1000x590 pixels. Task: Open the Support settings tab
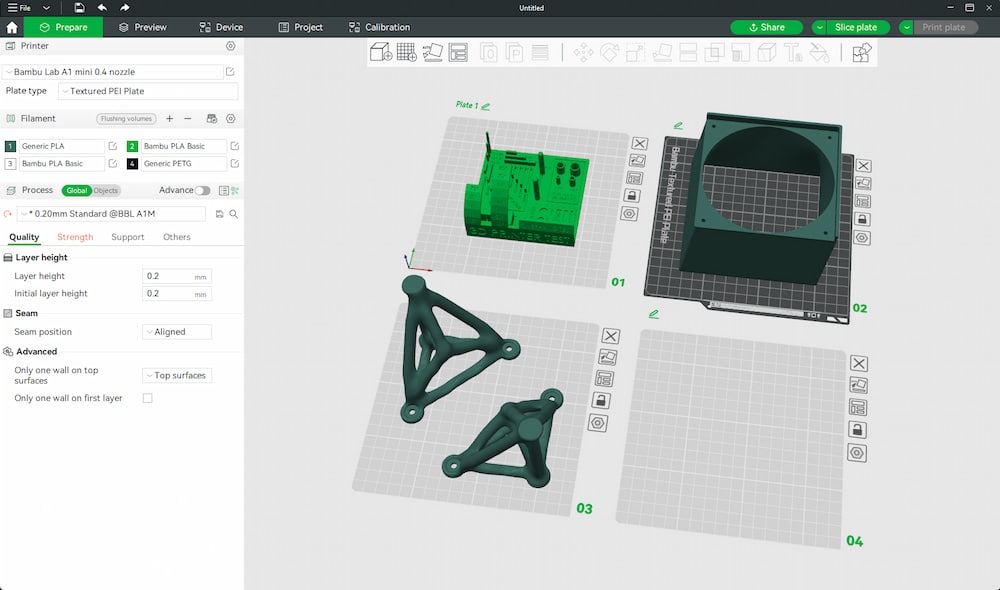(128, 237)
